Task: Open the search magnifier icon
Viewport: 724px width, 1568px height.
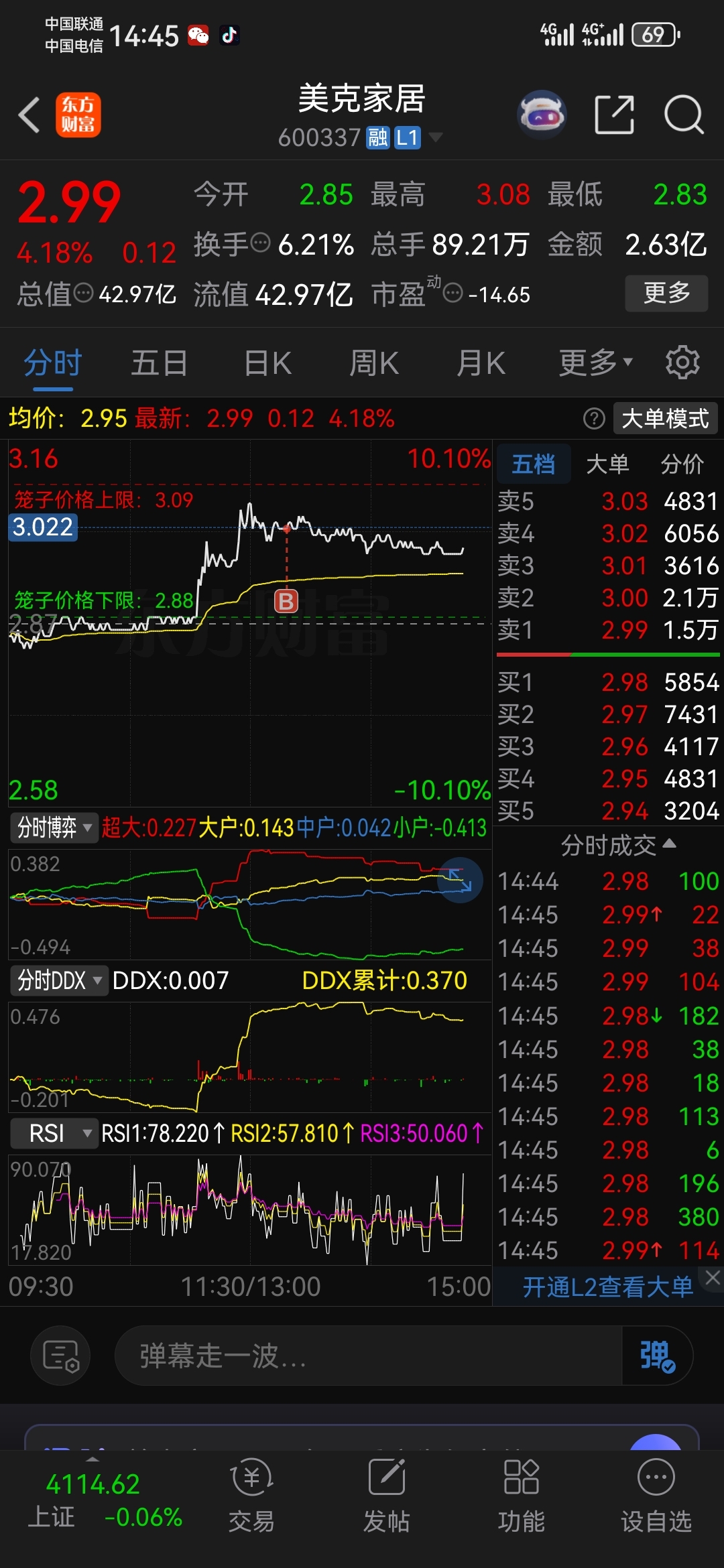Action: [x=684, y=115]
